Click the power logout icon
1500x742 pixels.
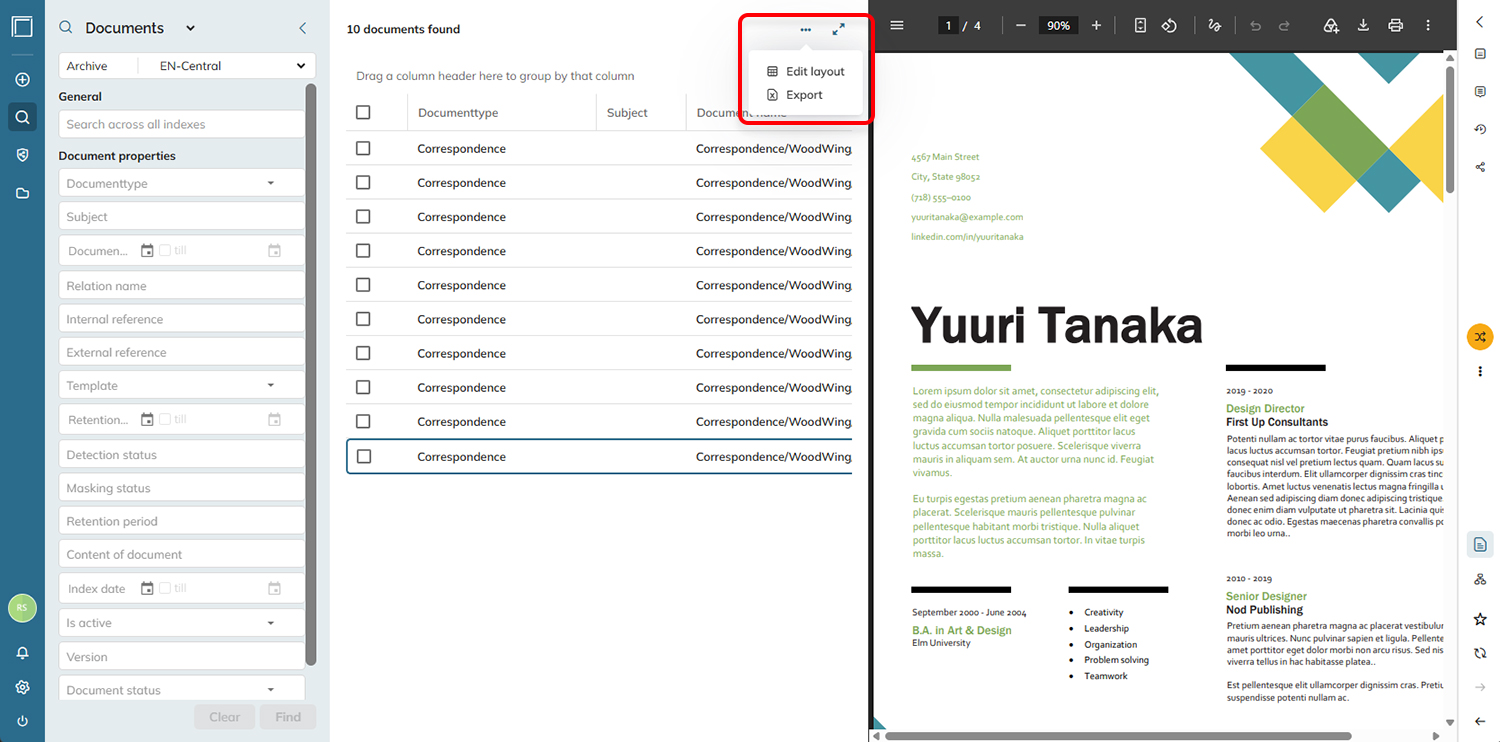[x=22, y=721]
